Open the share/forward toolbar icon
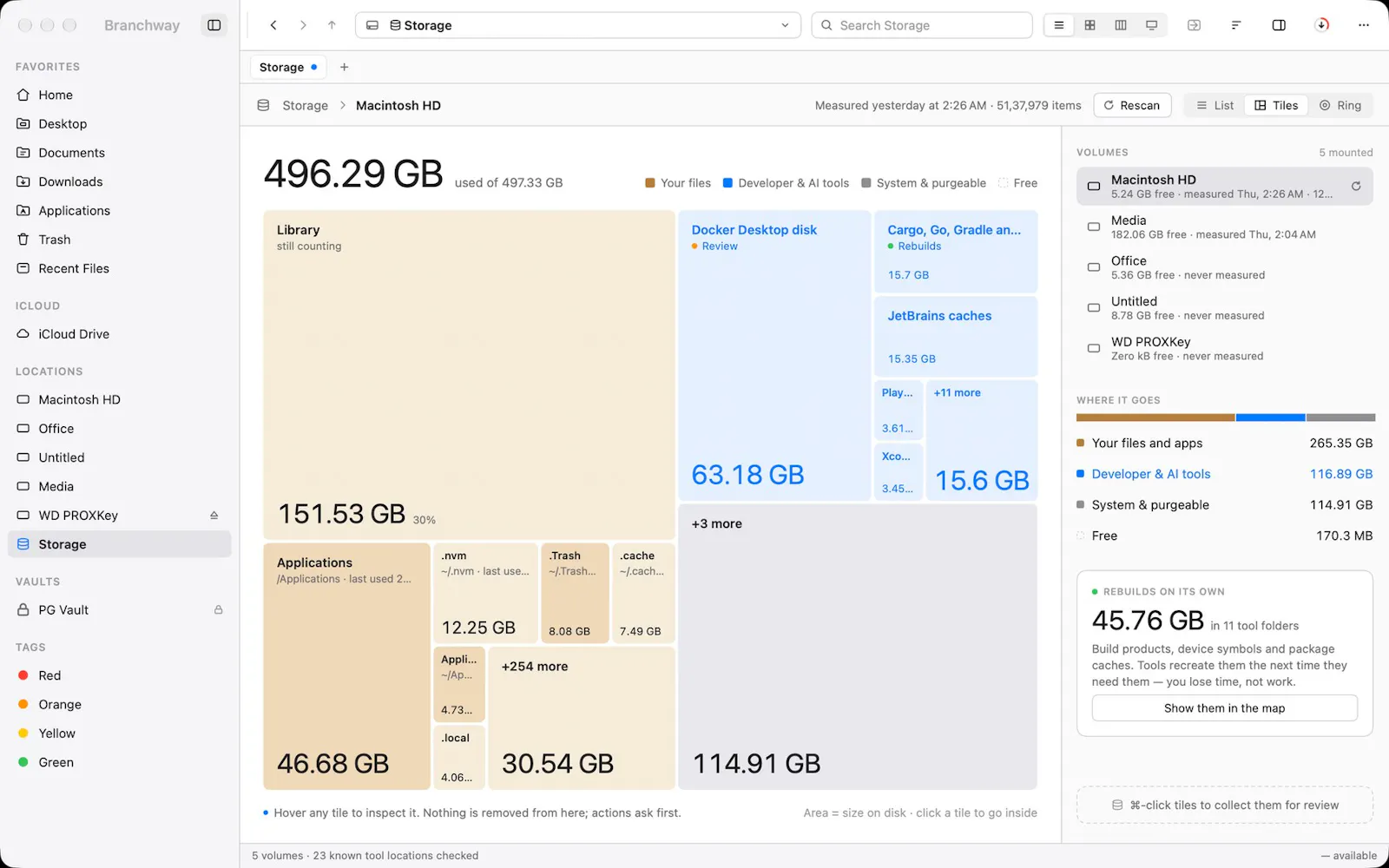The image size is (1389, 868). coord(1194,25)
